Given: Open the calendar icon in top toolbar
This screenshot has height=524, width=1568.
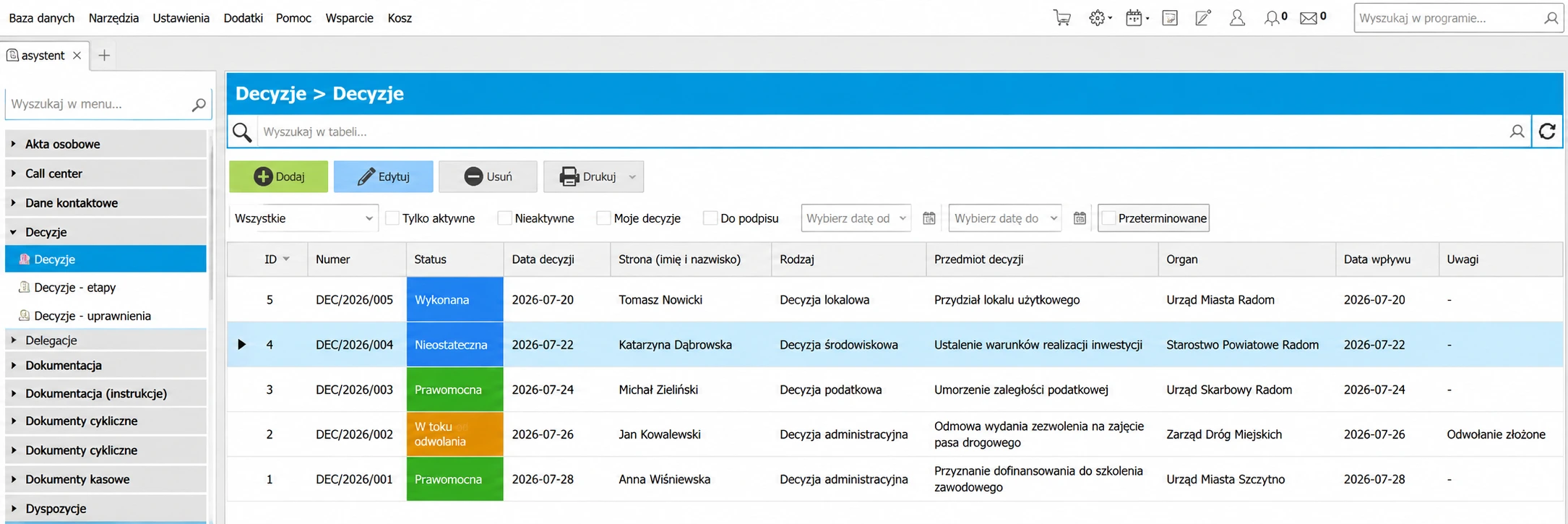Looking at the screenshot, I should coord(1134,18).
